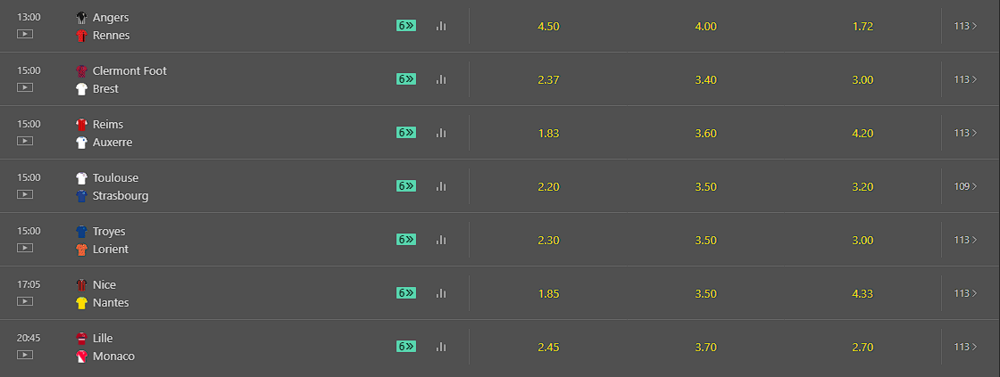Open the Monaco team name link
The height and width of the screenshot is (377, 1000).
(114, 356)
